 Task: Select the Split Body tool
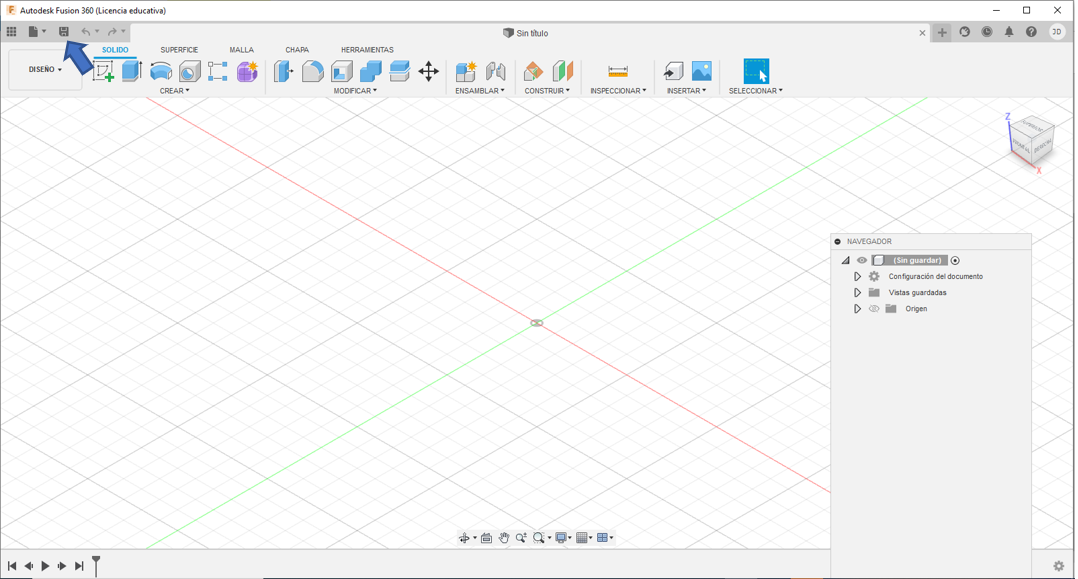[x=399, y=71]
